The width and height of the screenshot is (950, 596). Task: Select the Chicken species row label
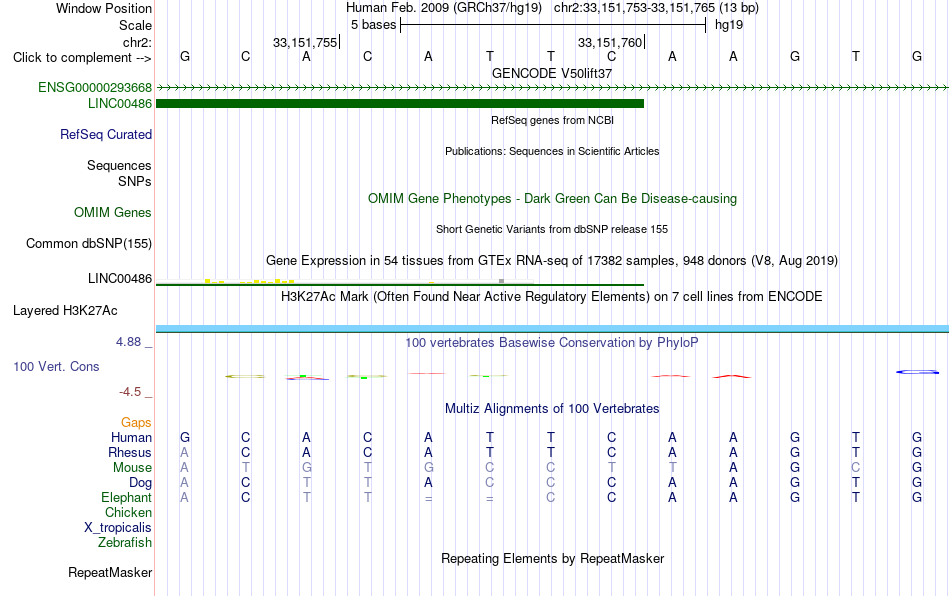click(x=128, y=512)
